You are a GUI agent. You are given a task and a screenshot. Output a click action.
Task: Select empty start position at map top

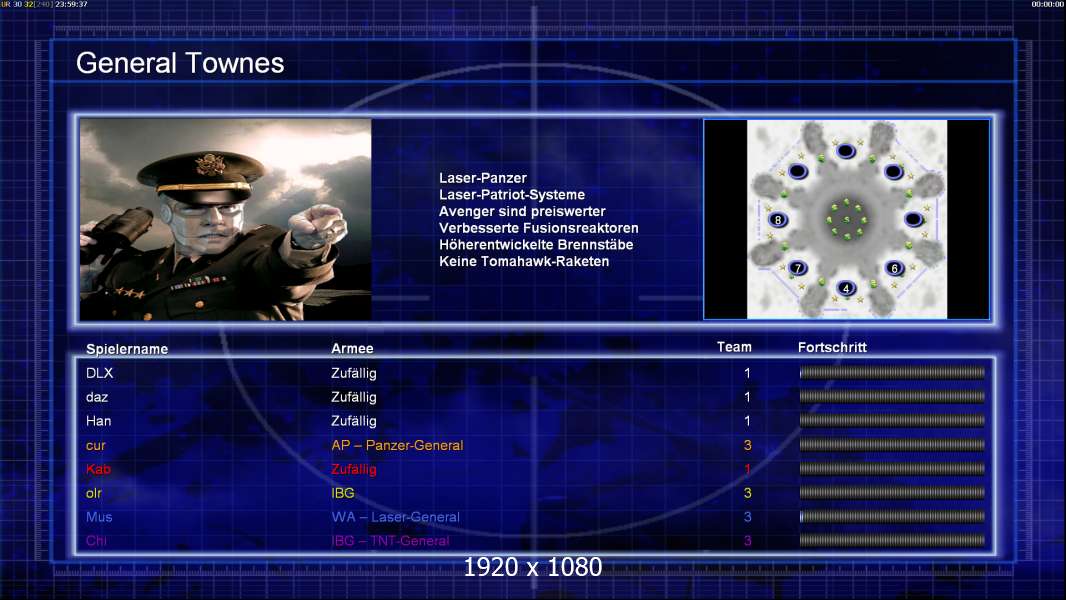click(846, 150)
